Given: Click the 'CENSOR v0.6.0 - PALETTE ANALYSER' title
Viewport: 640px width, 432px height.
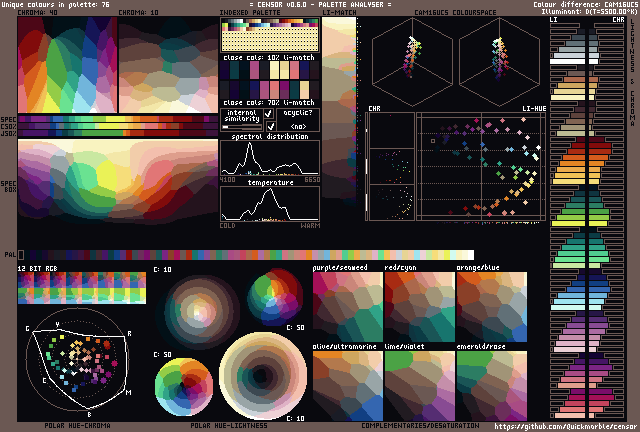Looking at the screenshot, I should (x=320, y=4).
